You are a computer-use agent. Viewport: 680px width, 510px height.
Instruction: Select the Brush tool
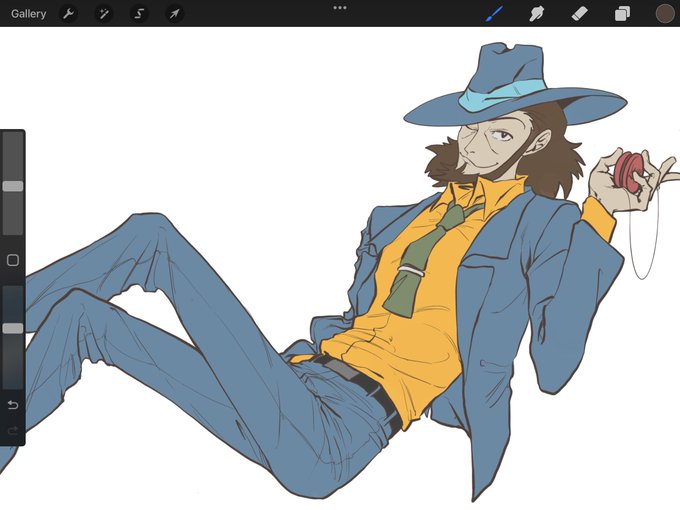click(494, 14)
